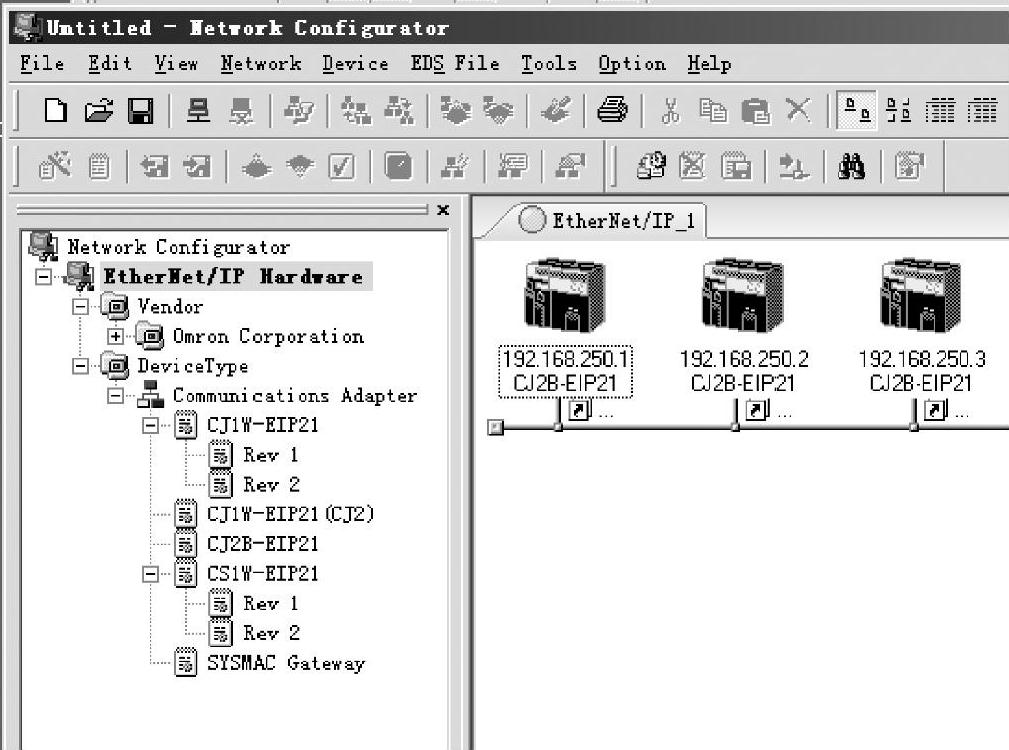
Task: Collapse the Vendor tree node
Action: coord(80,306)
